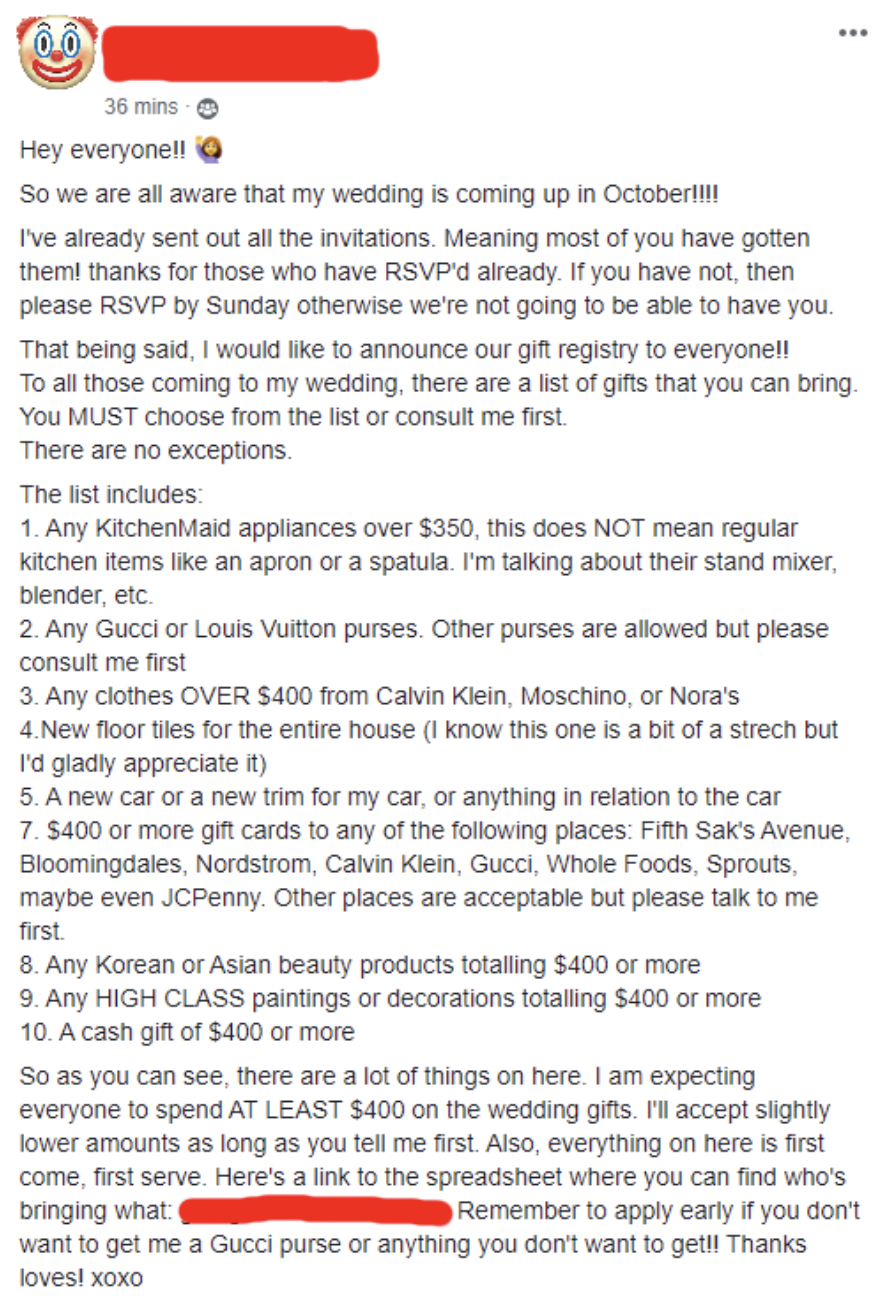Click the "please RSVP by Sunday" line
The width and height of the screenshot is (876, 1302).
pyautogui.click(x=418, y=306)
